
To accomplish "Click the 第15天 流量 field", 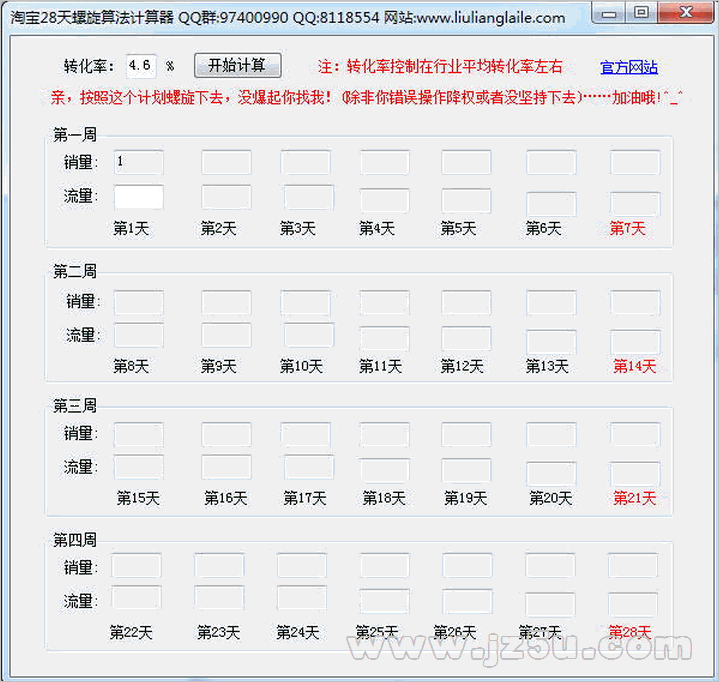I will click(138, 467).
